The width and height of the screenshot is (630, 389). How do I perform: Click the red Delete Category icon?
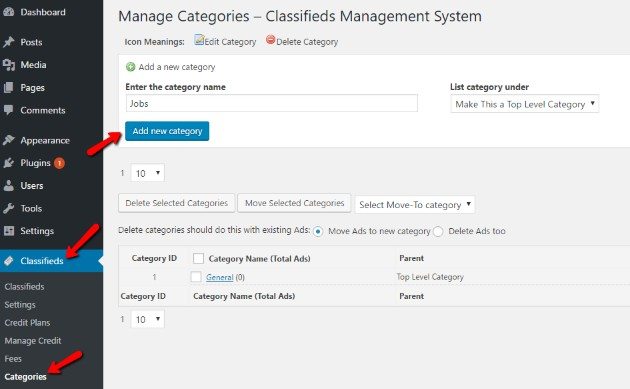271,40
